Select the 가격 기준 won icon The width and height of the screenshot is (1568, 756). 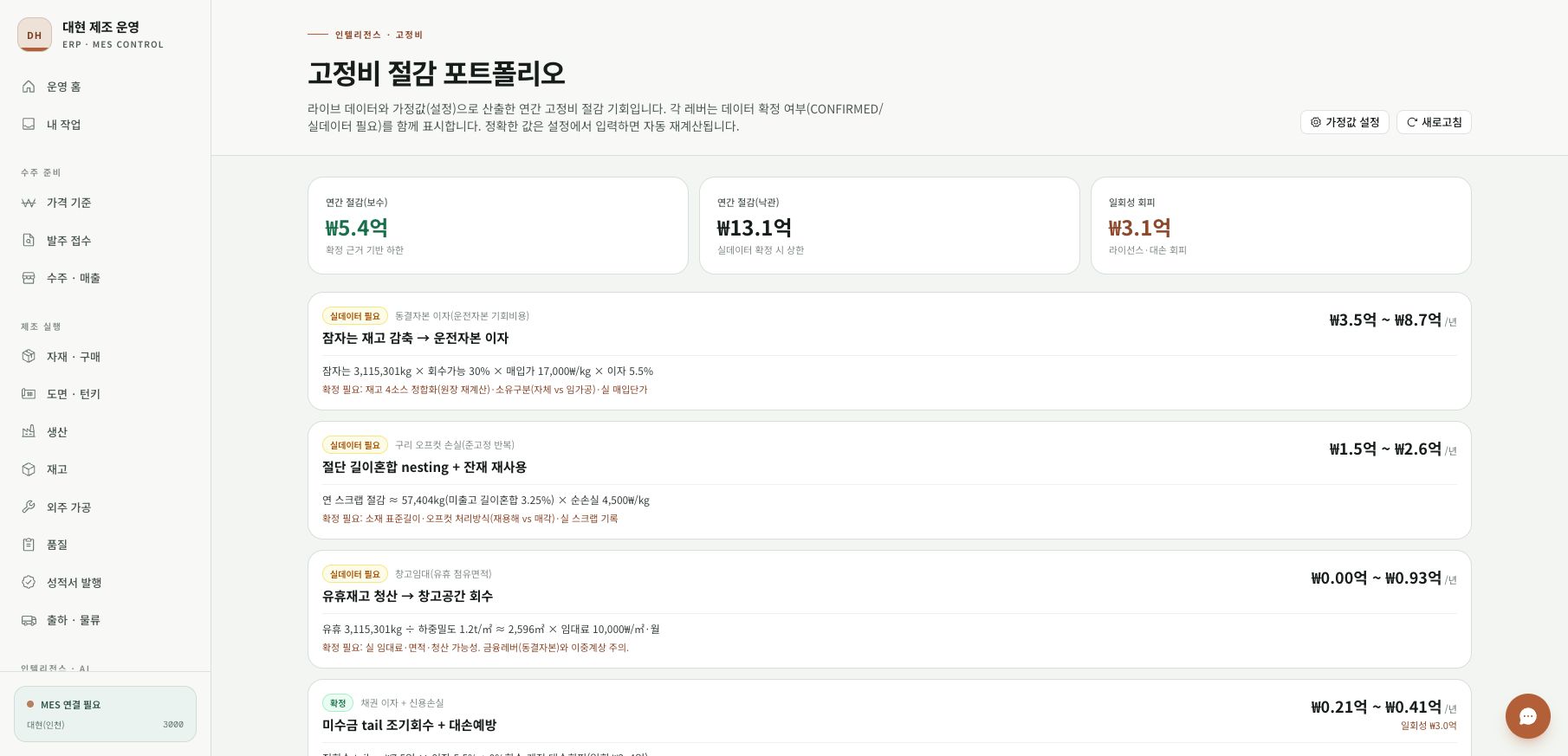pyautogui.click(x=29, y=203)
